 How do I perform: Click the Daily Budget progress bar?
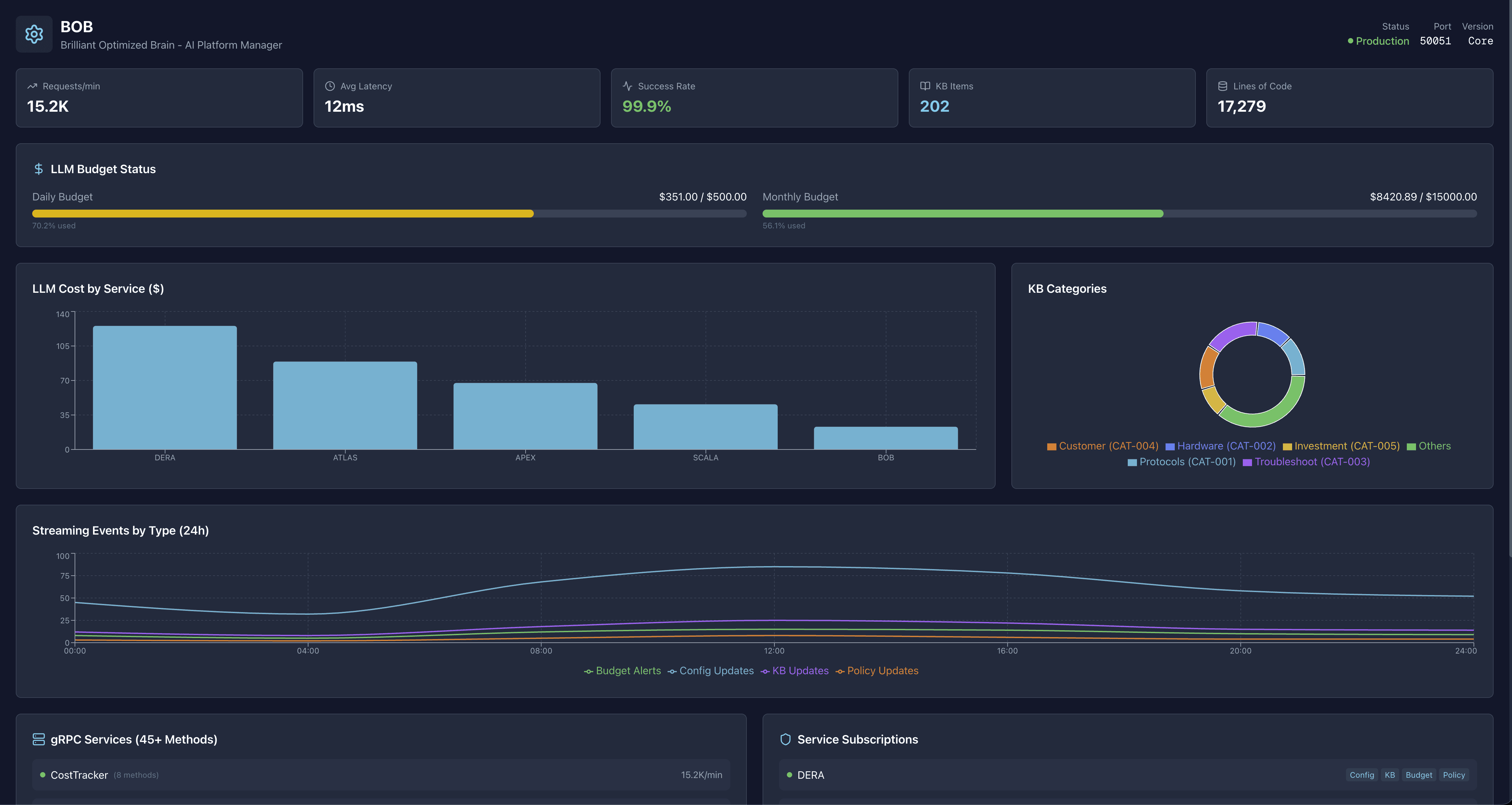coord(389,214)
